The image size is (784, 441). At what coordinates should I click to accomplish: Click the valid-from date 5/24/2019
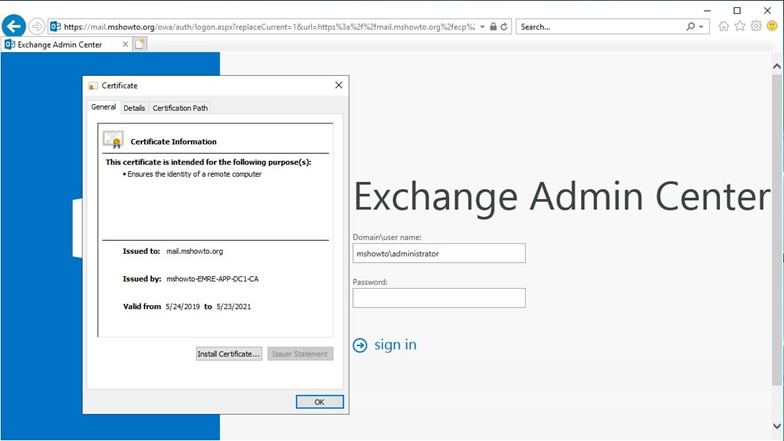(182, 306)
